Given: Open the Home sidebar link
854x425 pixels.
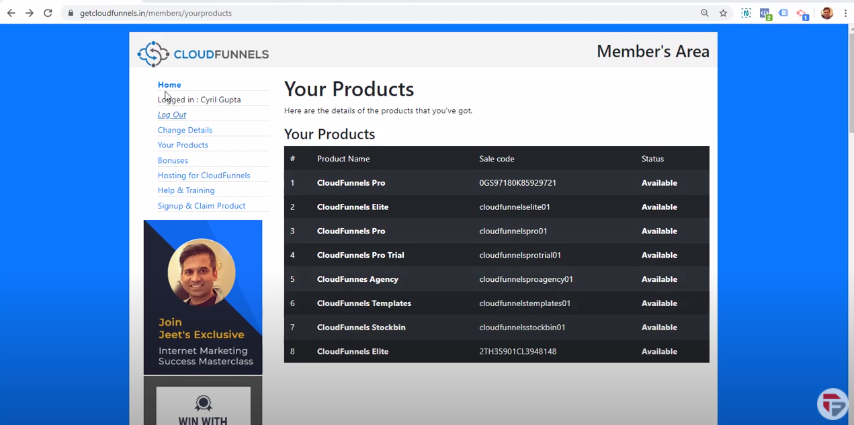Looking at the screenshot, I should tap(169, 85).
